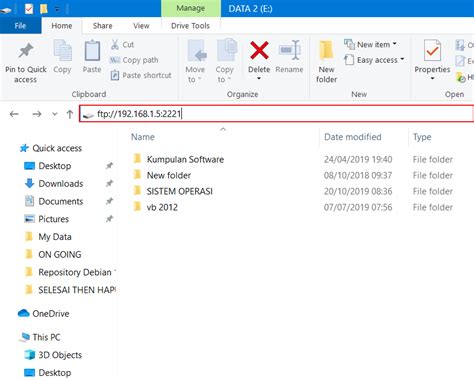Sort by Date modified column header
Image resolution: width=474 pixels, height=380 pixels.
(x=352, y=137)
